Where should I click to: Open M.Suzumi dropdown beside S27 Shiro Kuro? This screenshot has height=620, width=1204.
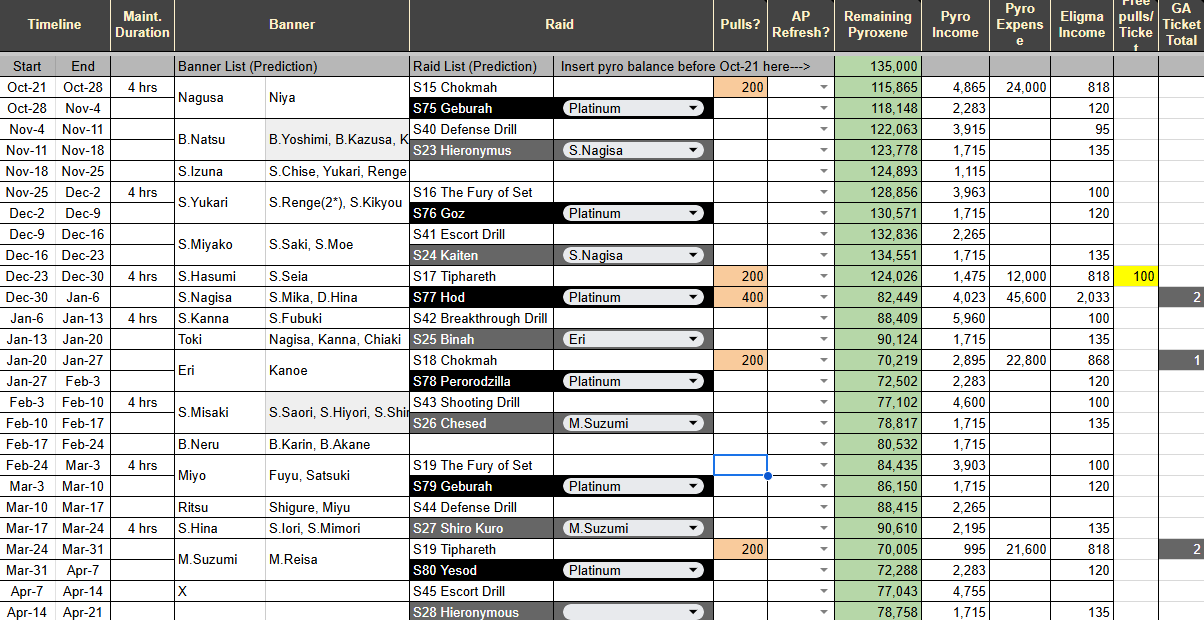pos(634,528)
